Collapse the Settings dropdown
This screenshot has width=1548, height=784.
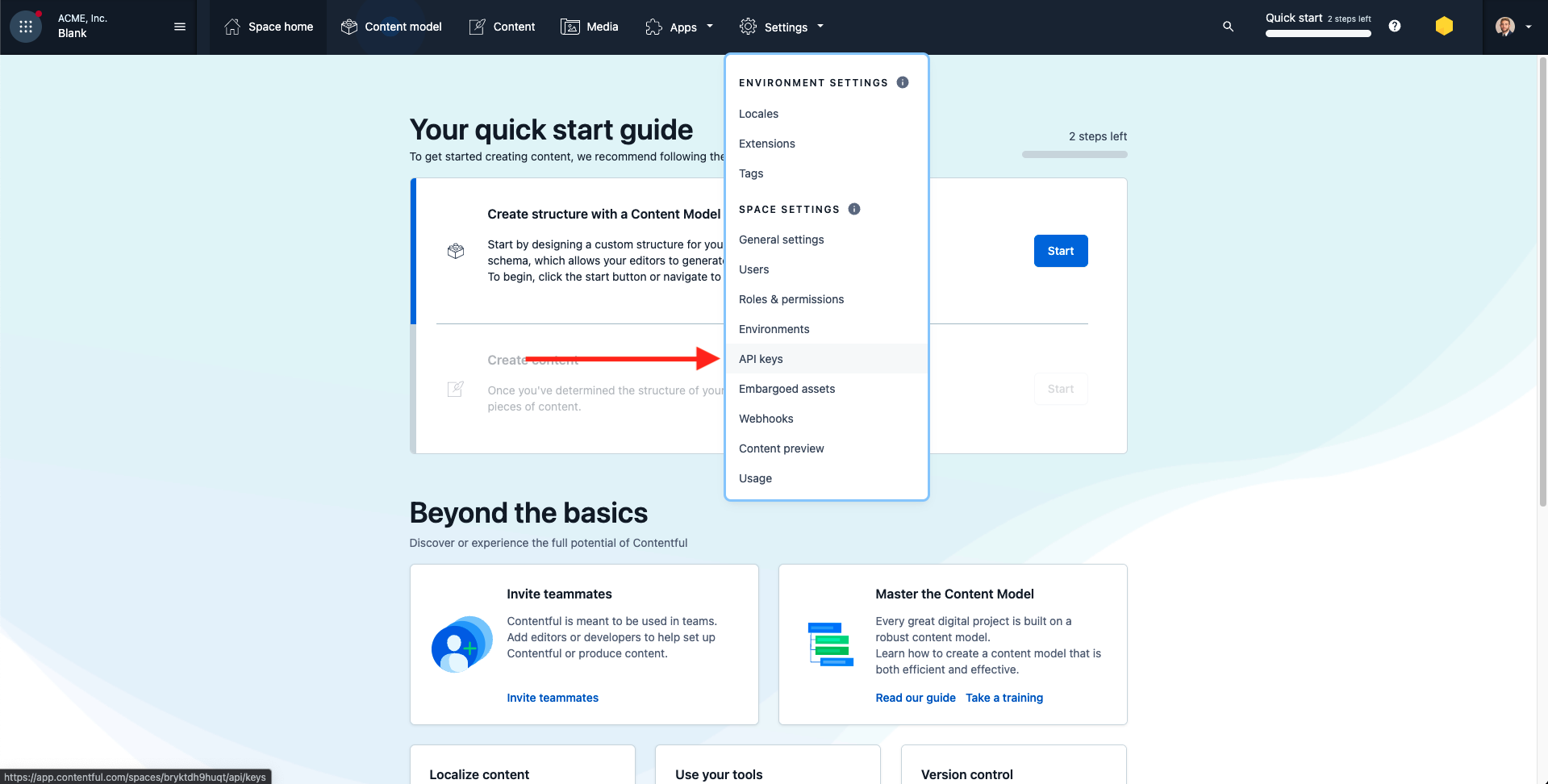pyautogui.click(x=782, y=27)
